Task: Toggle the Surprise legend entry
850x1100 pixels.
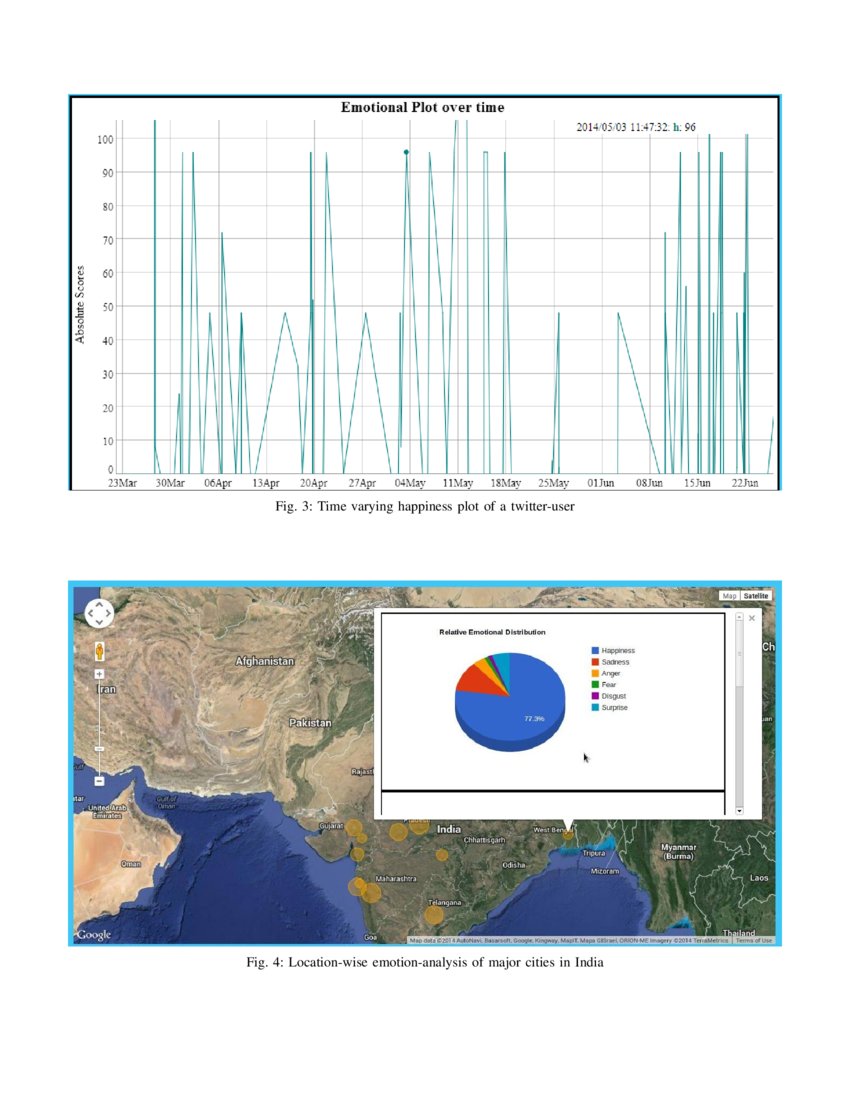Action: [613, 707]
